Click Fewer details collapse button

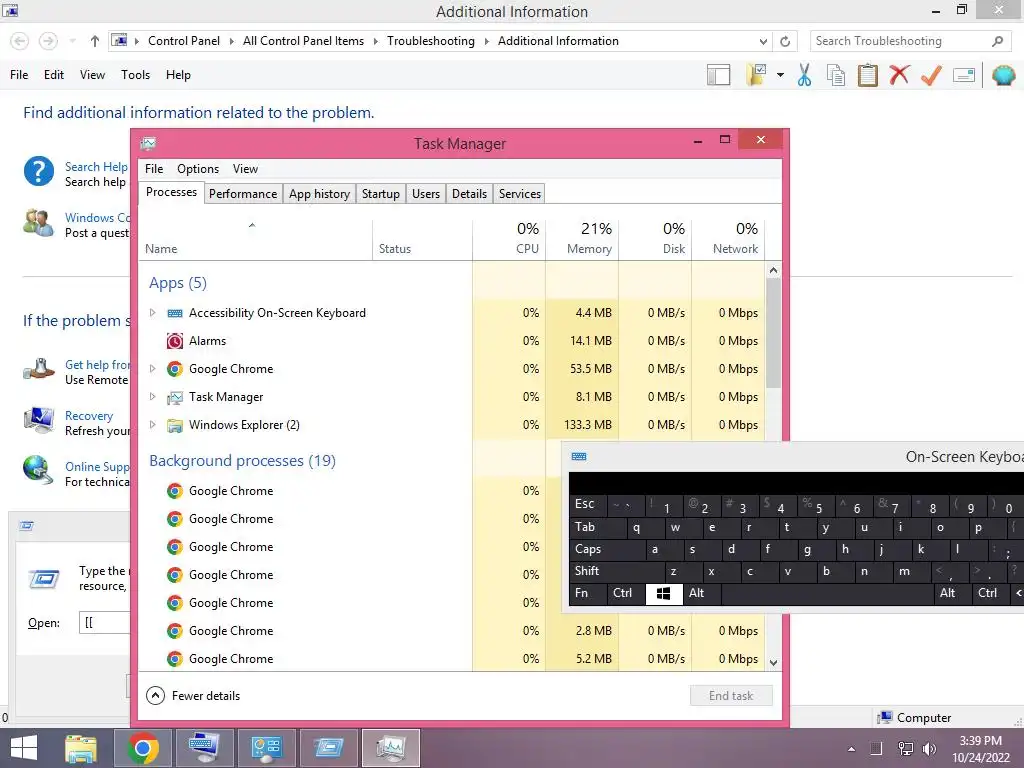193,696
